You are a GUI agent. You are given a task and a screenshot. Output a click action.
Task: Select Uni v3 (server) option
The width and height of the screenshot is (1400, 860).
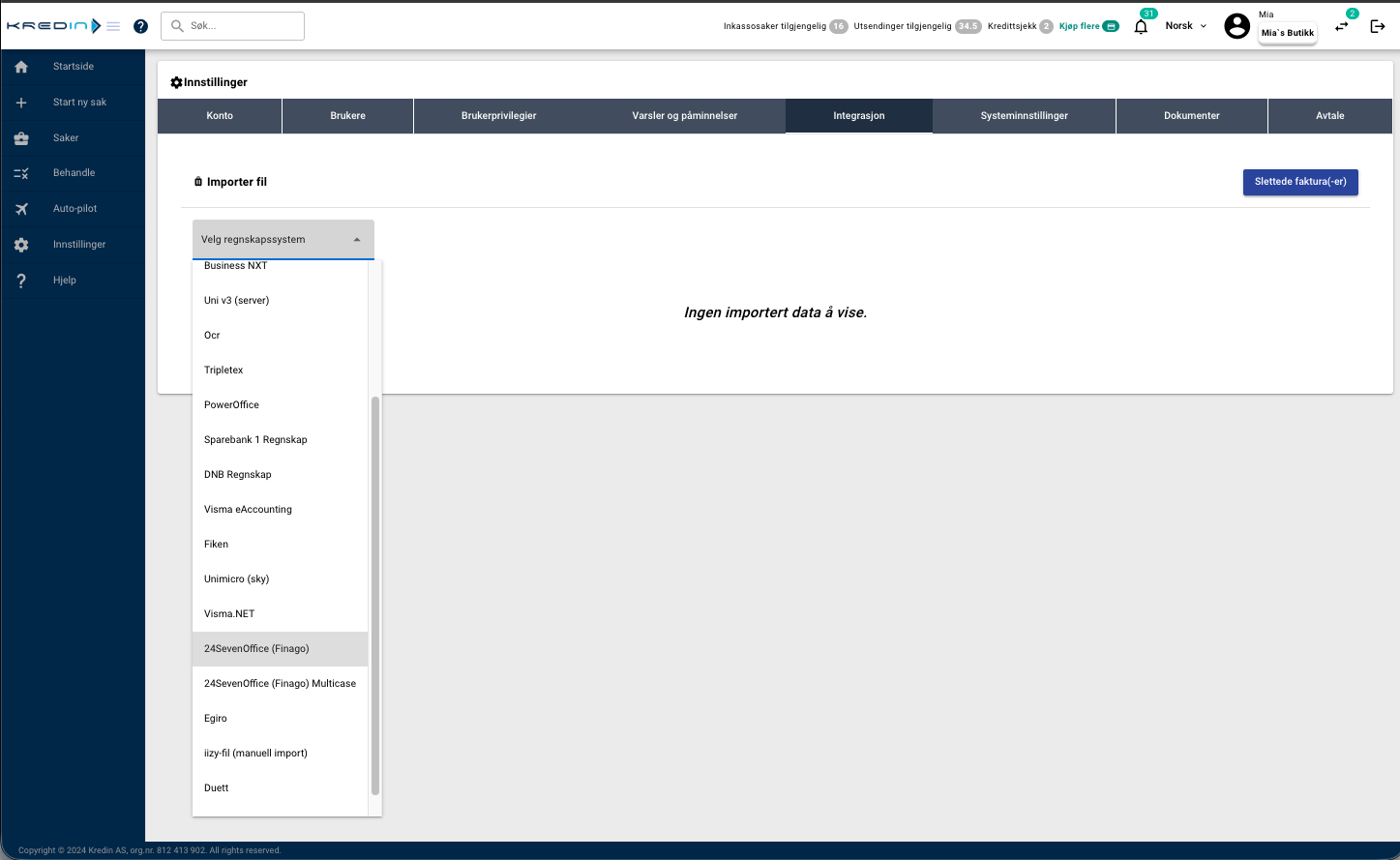pos(281,301)
